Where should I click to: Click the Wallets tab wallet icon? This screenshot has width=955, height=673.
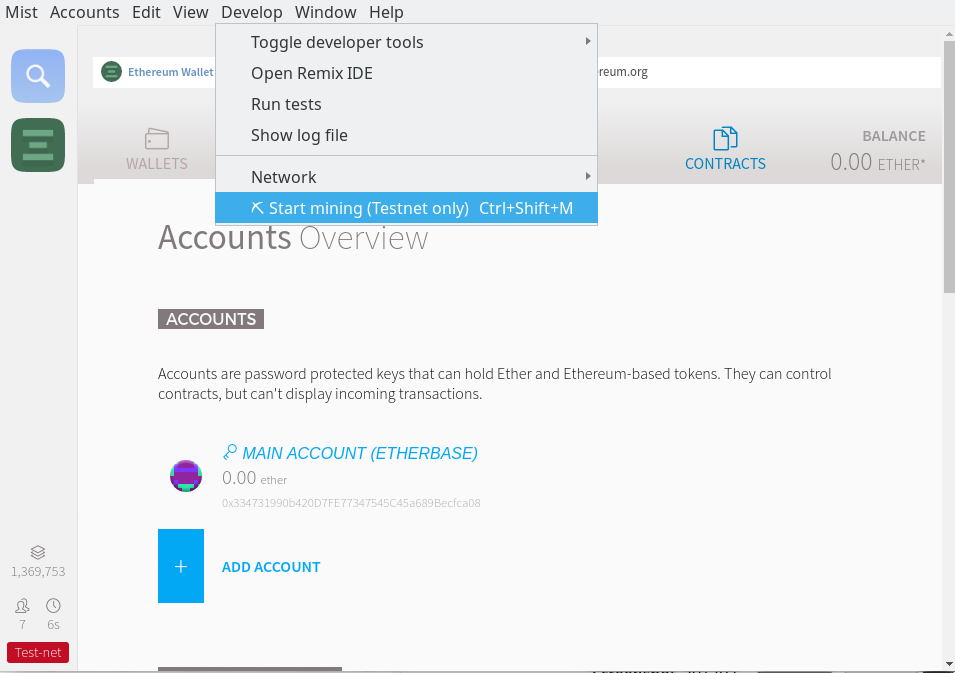157,139
